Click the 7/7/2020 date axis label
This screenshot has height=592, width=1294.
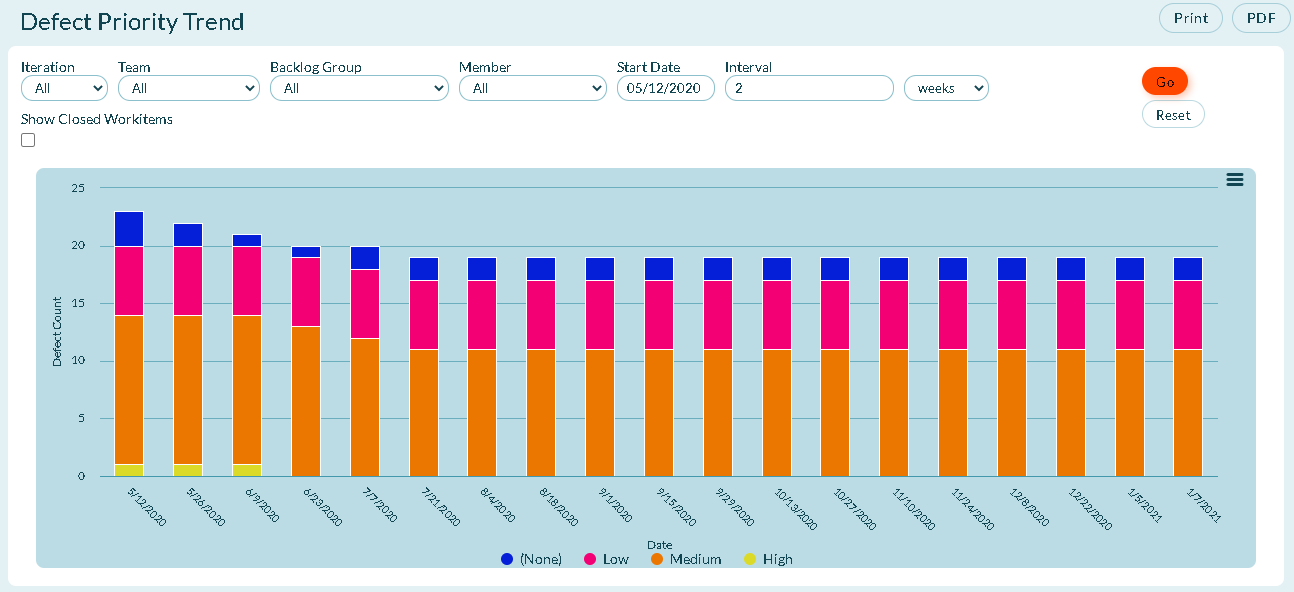pyautogui.click(x=379, y=504)
